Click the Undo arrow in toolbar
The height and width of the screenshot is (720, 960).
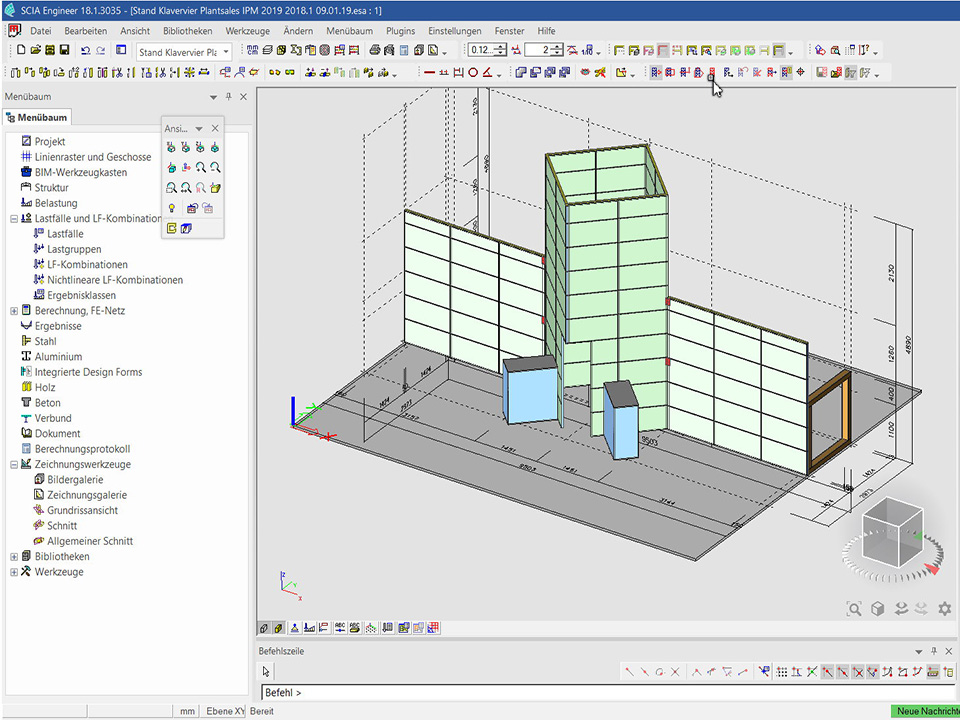click(85, 50)
